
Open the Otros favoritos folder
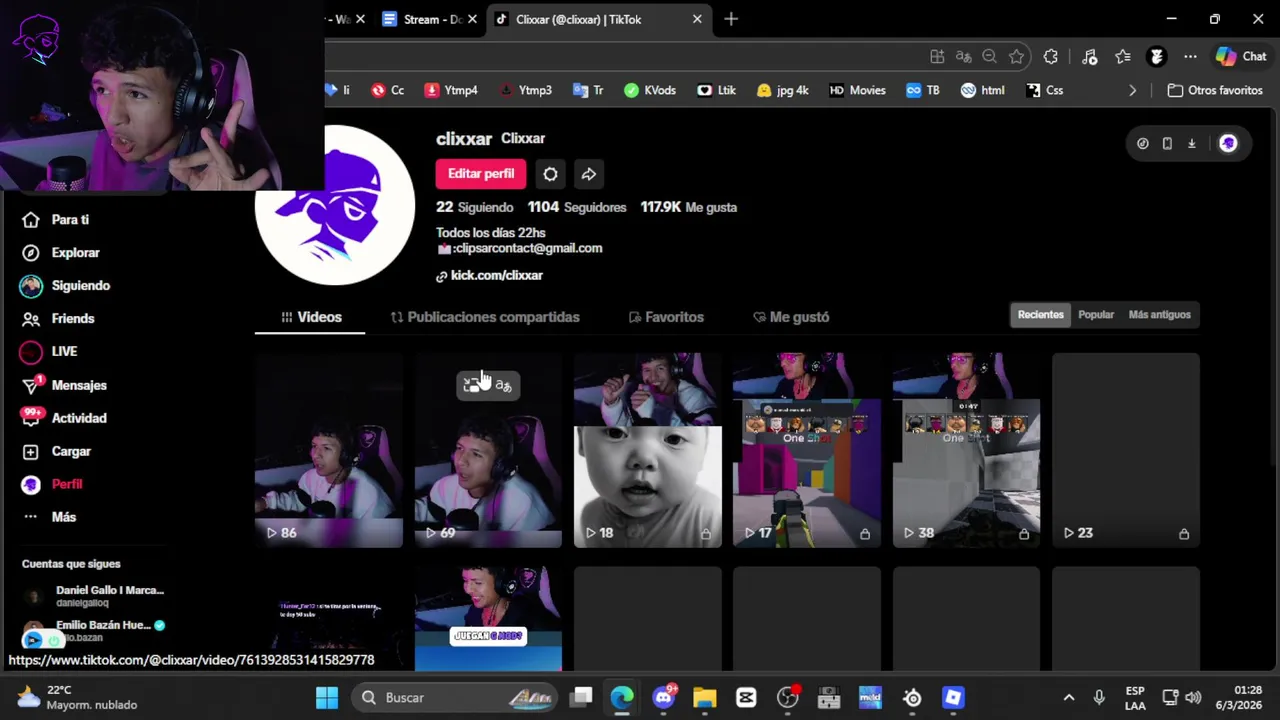coord(1215,90)
